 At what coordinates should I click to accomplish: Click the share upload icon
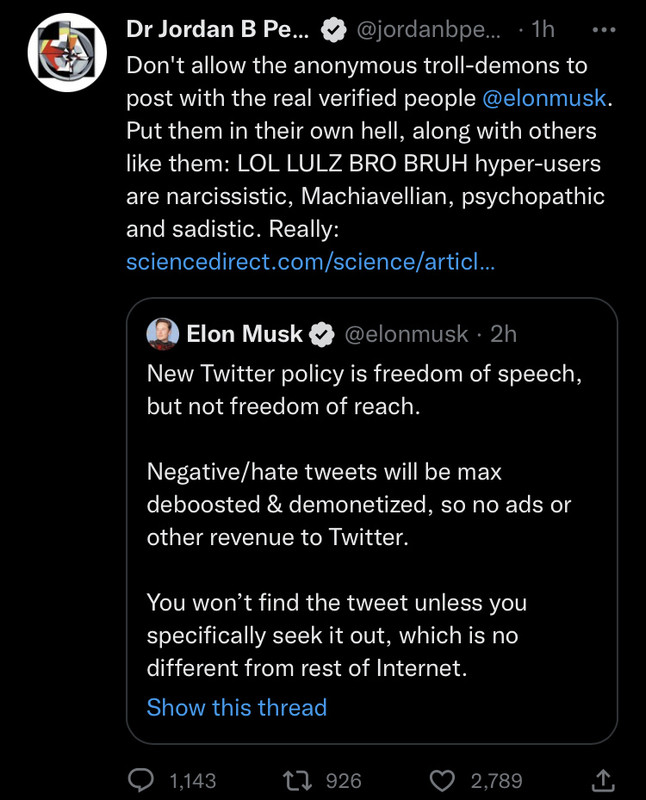[604, 780]
